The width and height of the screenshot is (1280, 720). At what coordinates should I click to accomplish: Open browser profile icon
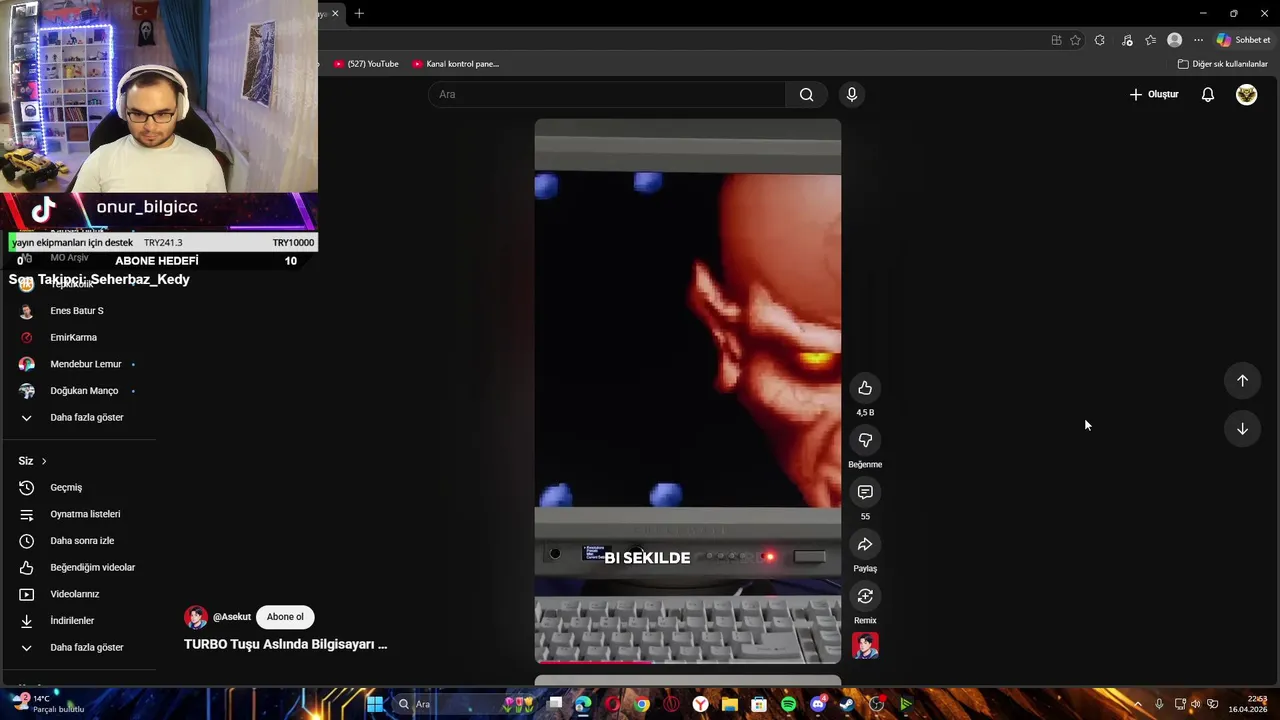pyautogui.click(x=1175, y=40)
